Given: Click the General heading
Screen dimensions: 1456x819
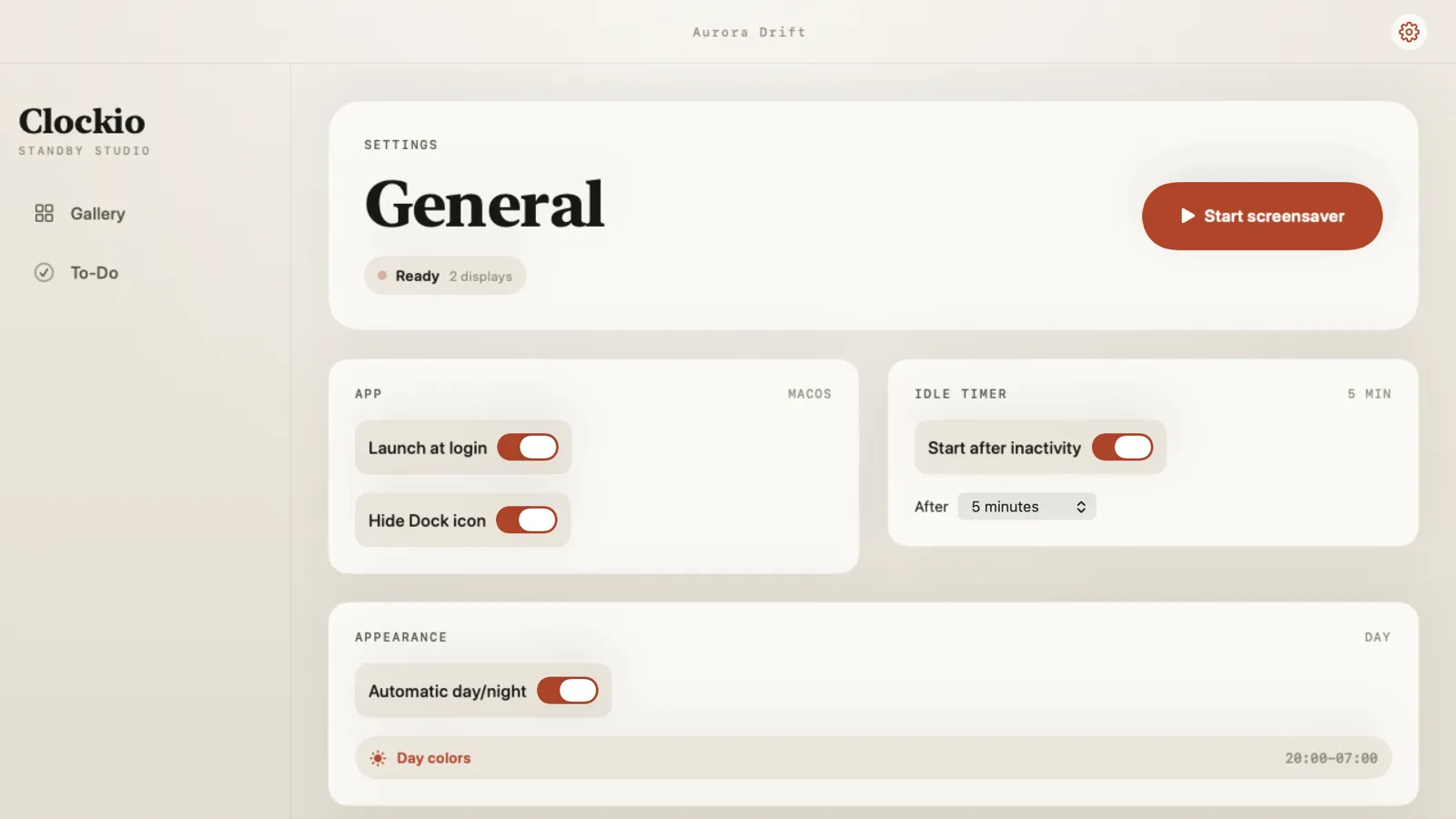Looking at the screenshot, I should [x=484, y=204].
